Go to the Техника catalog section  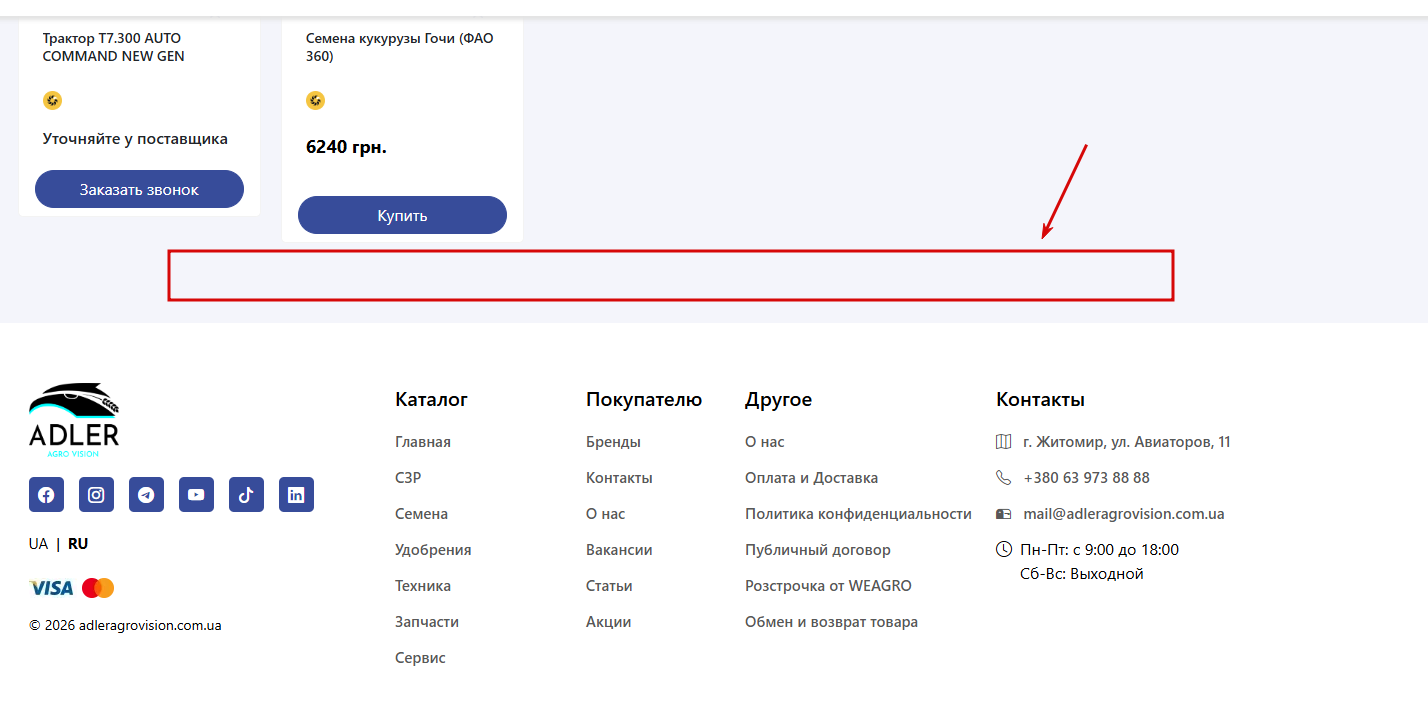(x=423, y=586)
